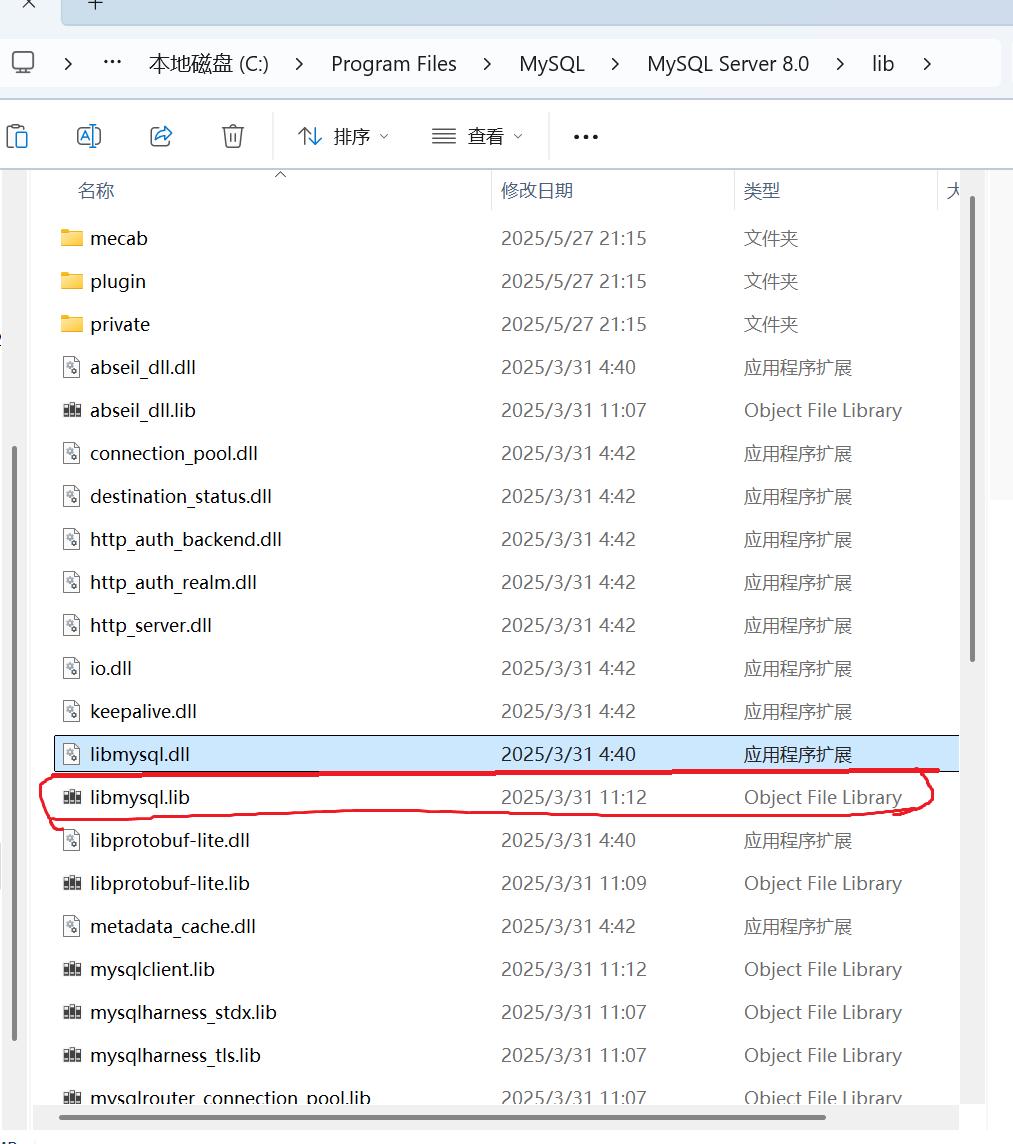1013x1144 pixels.
Task: Expand chevron after MySQL Server 8.0 breadcrumb
Action: (x=840, y=64)
